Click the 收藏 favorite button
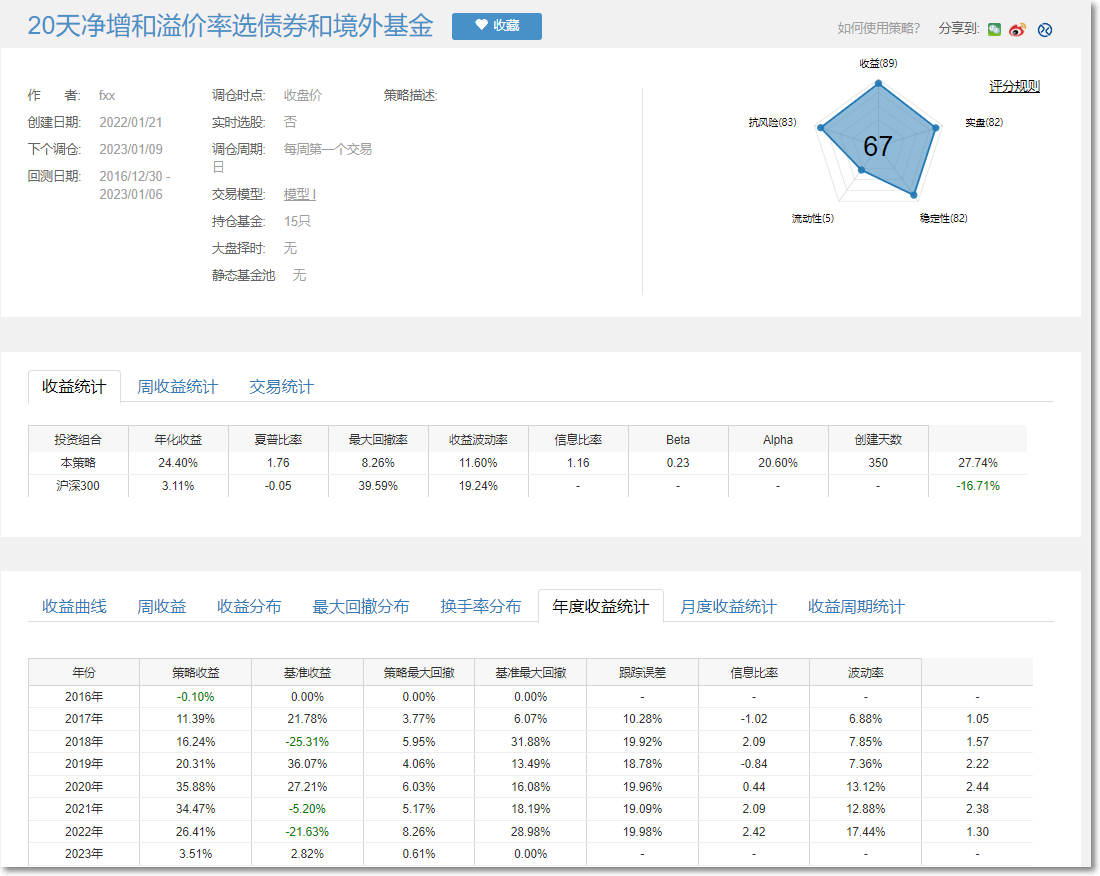 pos(496,26)
